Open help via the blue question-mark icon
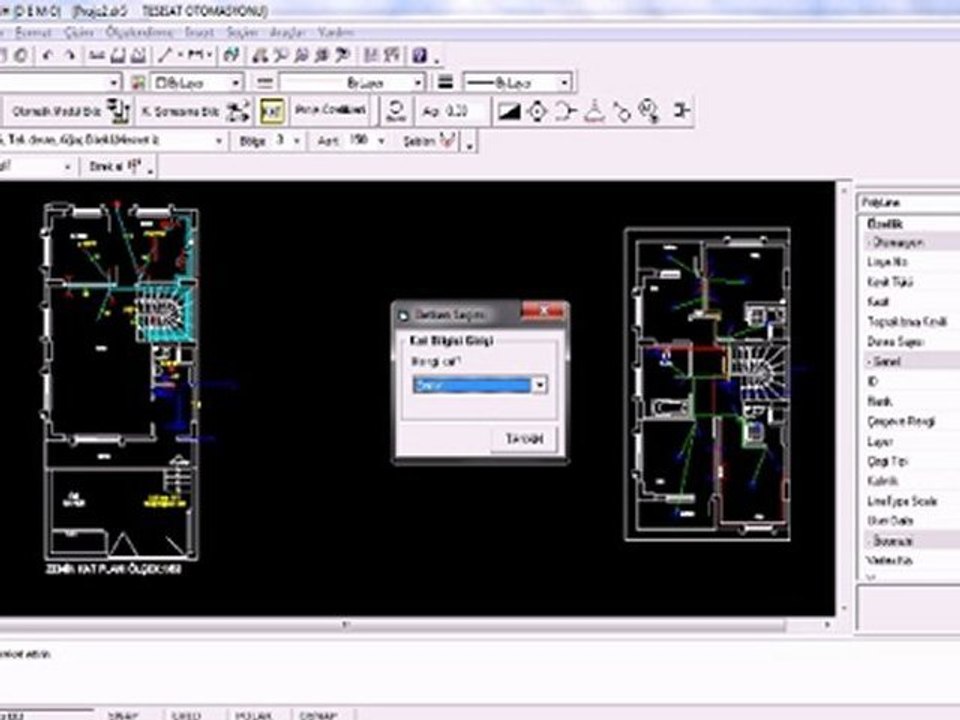960x720 pixels. click(419, 56)
